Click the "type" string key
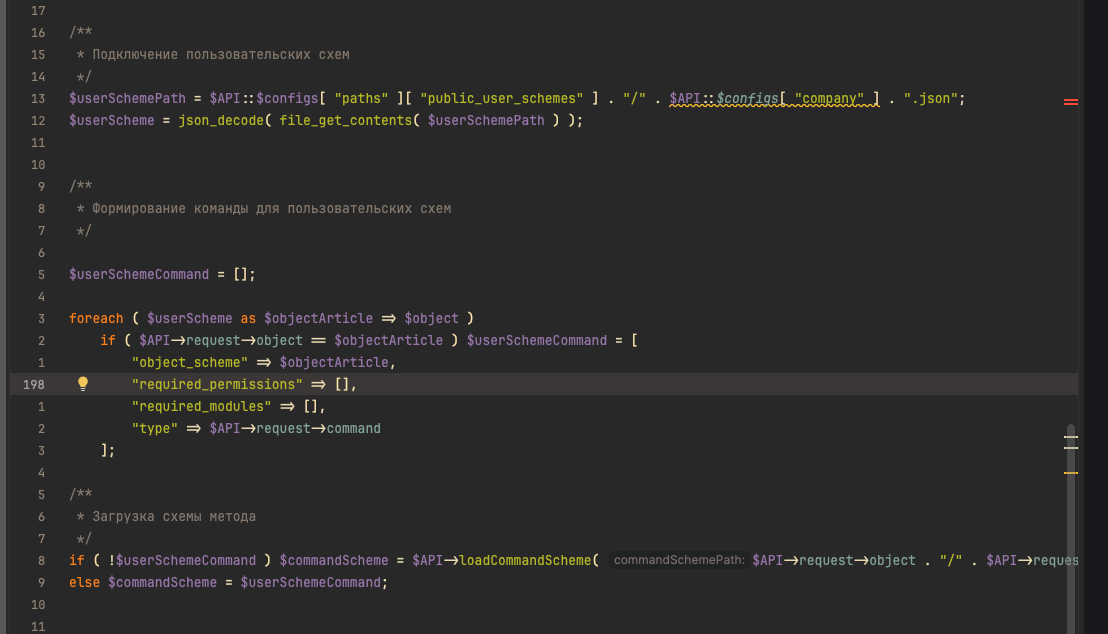1108x634 pixels. pyautogui.click(x=154, y=428)
